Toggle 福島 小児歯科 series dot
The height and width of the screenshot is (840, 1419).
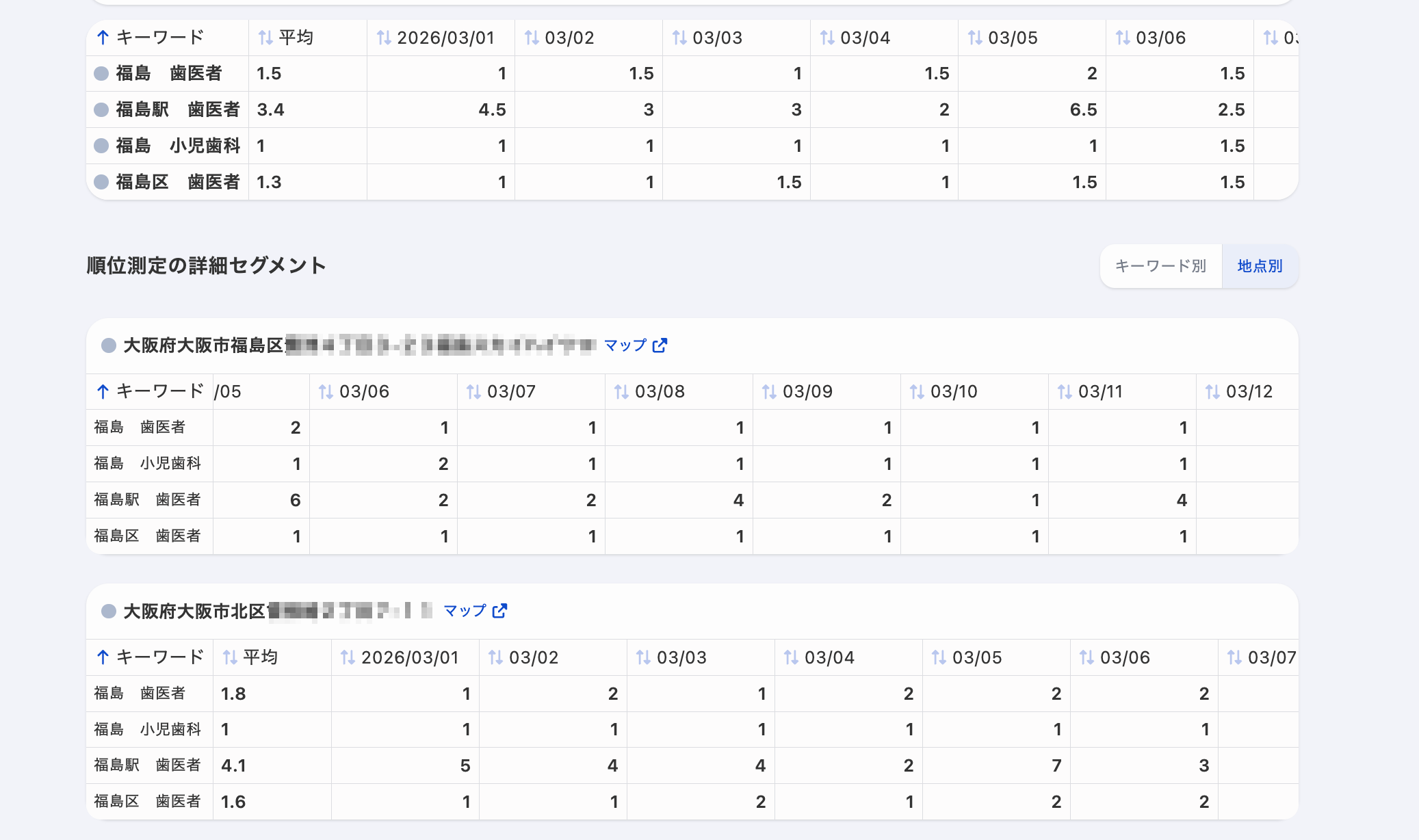(x=101, y=146)
